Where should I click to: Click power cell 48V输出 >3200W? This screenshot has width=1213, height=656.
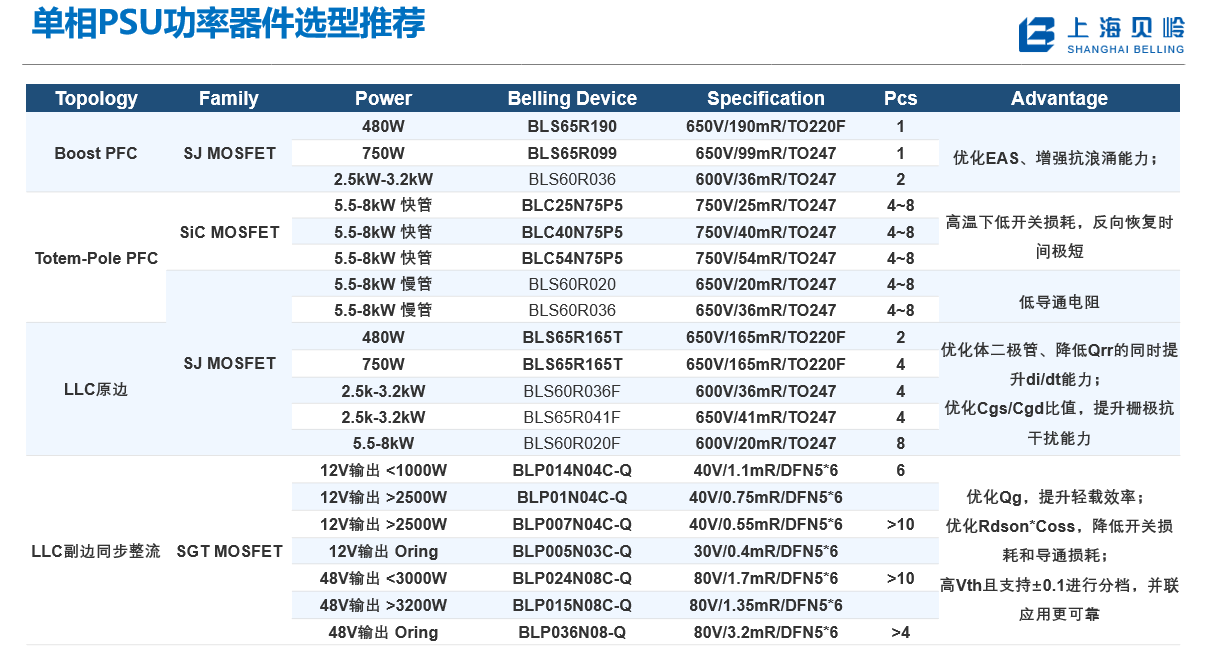tap(383, 605)
